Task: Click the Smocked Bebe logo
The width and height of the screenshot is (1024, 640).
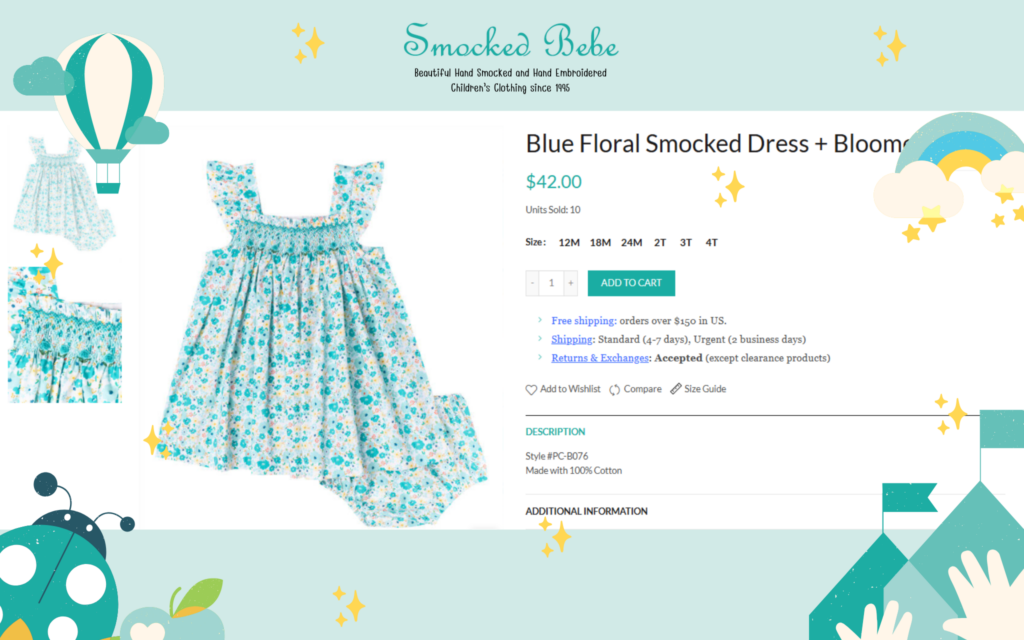Action: pyautogui.click(x=510, y=57)
